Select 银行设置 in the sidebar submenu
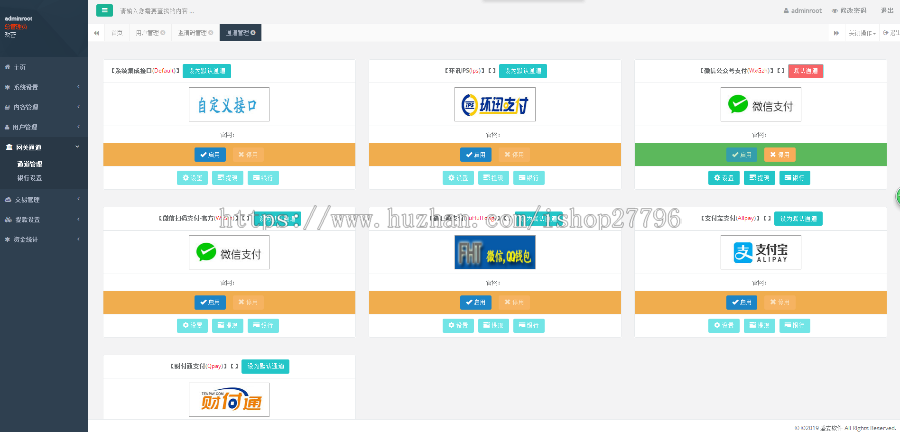The image size is (900, 432). [29, 178]
